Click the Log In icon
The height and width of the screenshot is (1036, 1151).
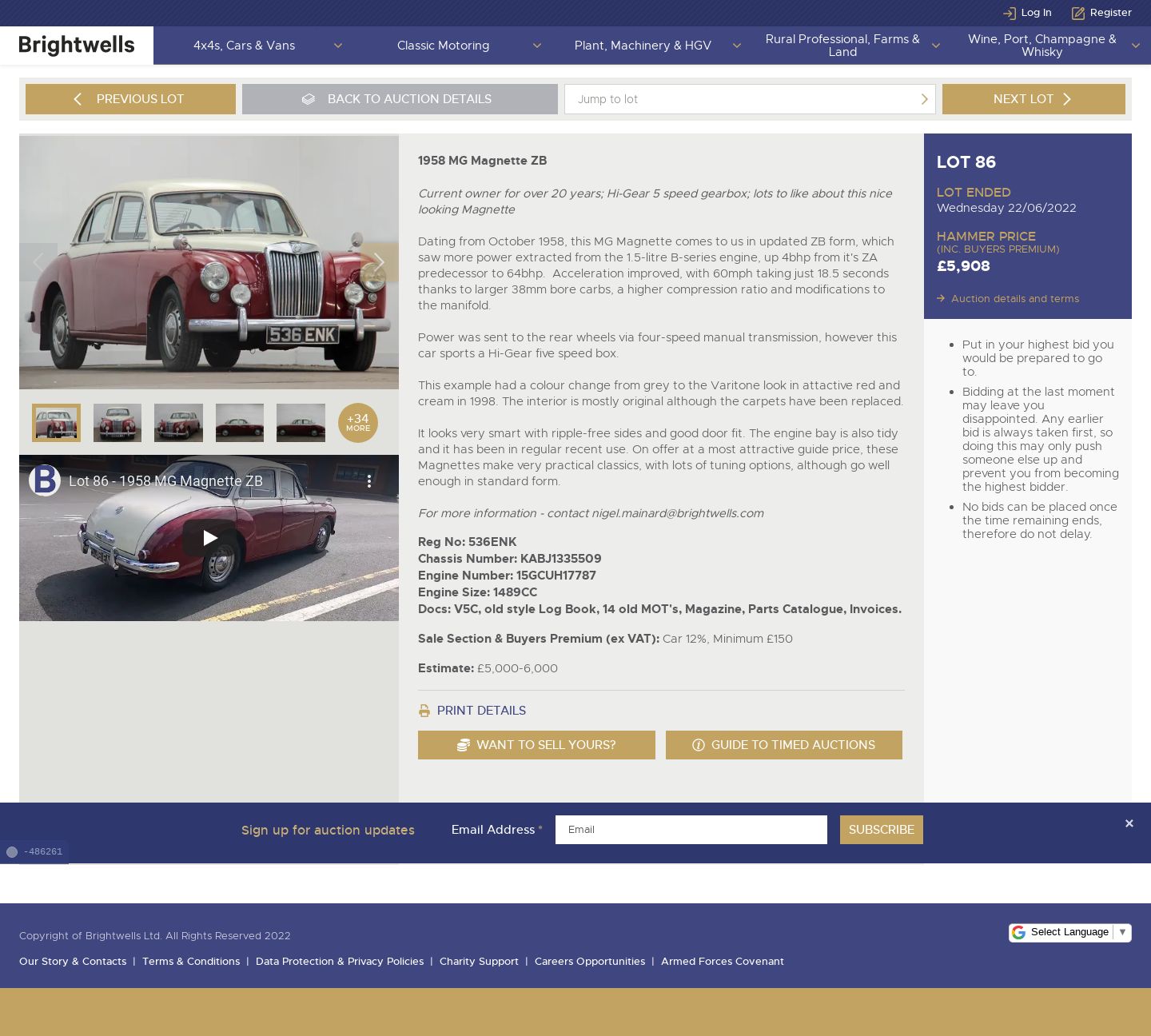pyautogui.click(x=1010, y=13)
